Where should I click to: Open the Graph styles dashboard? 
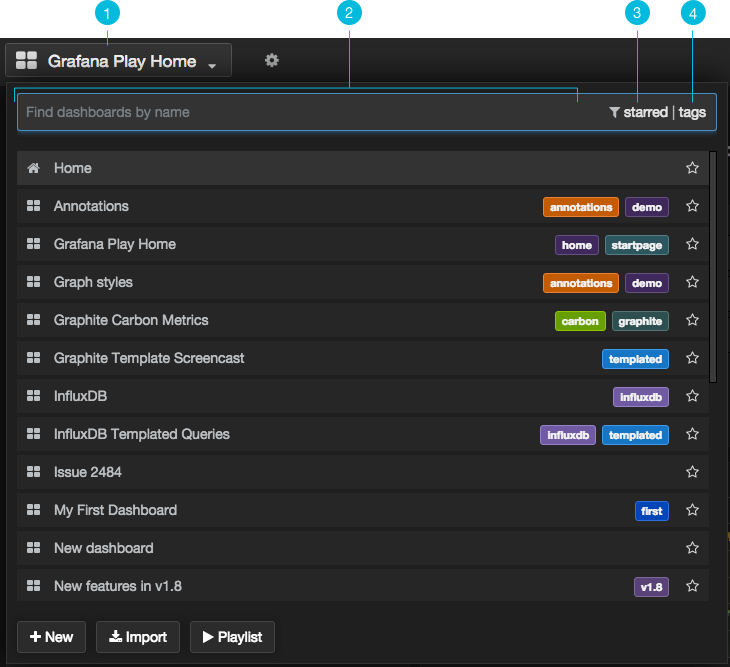coord(363,282)
